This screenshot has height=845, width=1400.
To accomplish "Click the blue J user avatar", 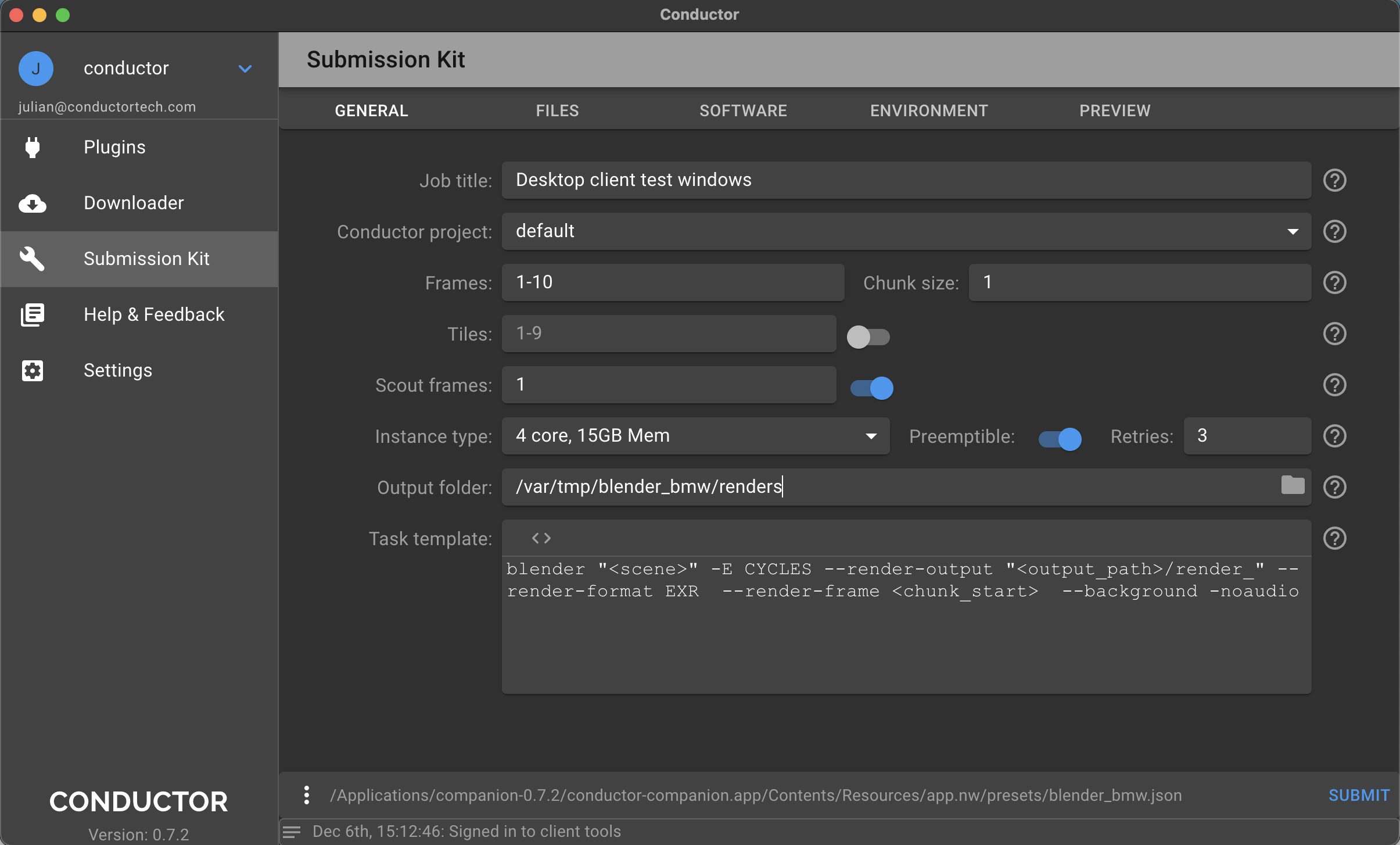I will (36, 69).
